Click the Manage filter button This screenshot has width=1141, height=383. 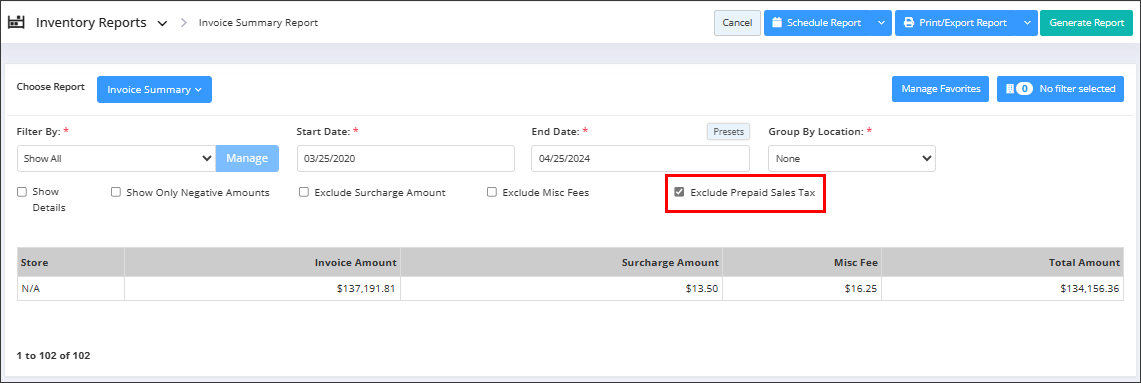coord(247,158)
